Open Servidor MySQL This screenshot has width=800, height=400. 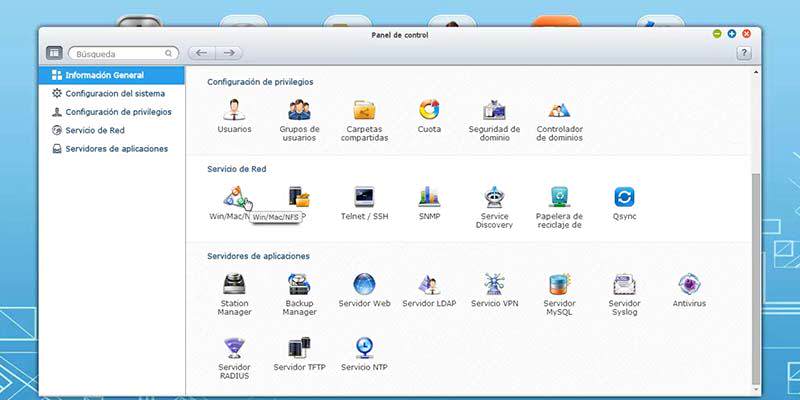pyautogui.click(x=559, y=284)
